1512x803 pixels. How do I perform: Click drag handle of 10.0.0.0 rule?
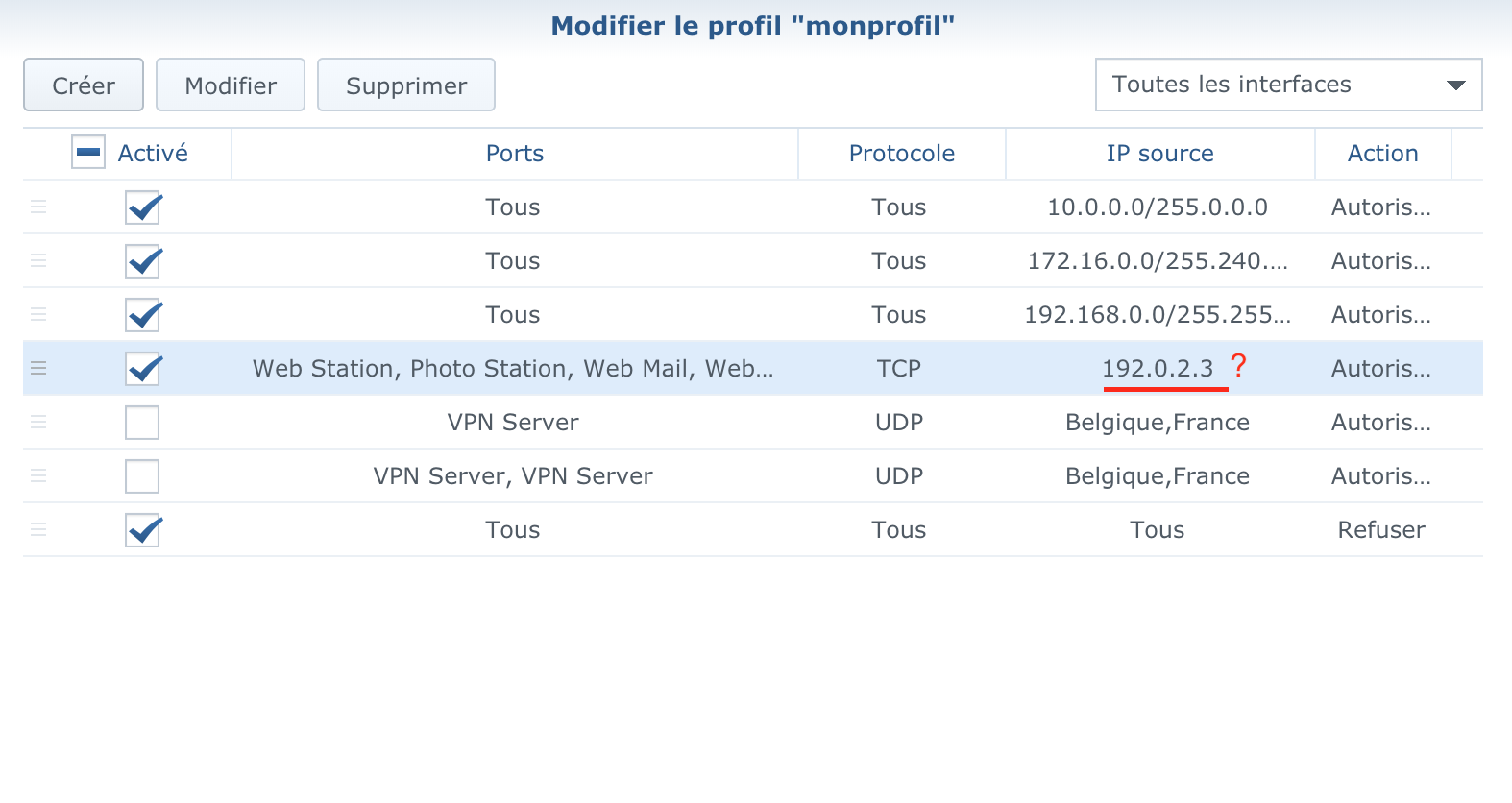tap(38, 207)
